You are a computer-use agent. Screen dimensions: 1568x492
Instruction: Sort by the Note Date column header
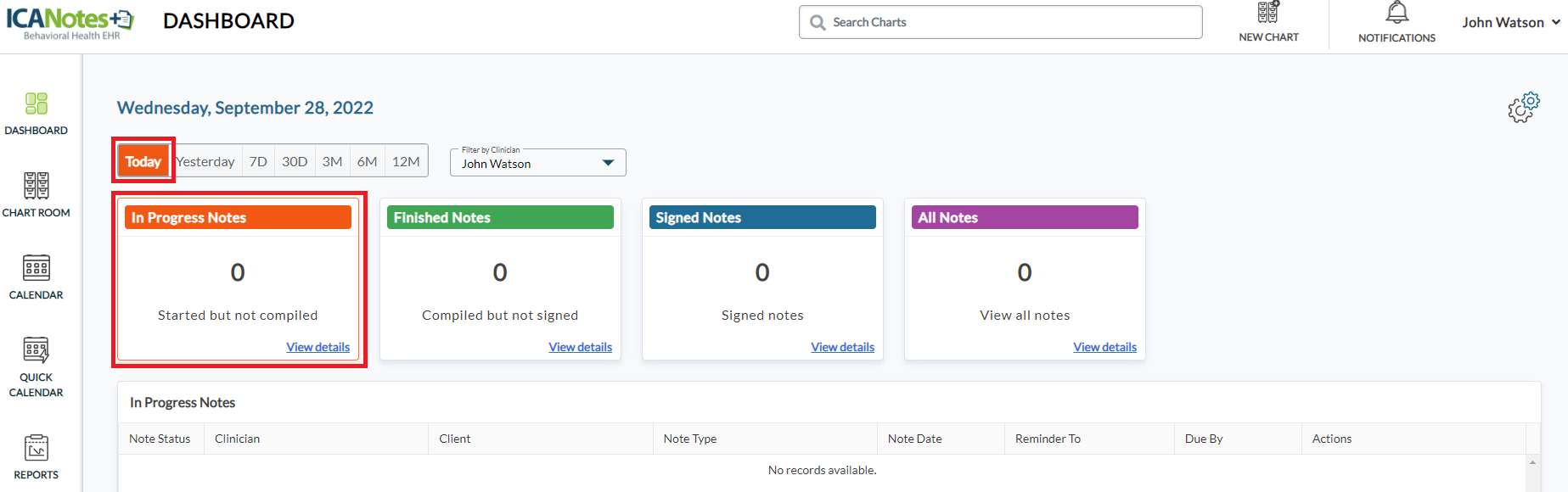(x=915, y=439)
